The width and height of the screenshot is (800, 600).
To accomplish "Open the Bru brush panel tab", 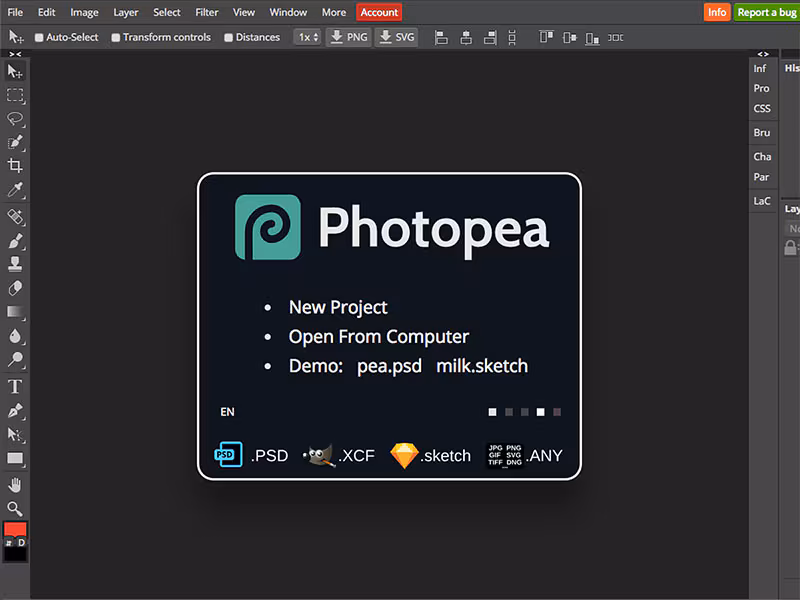I will (x=762, y=133).
